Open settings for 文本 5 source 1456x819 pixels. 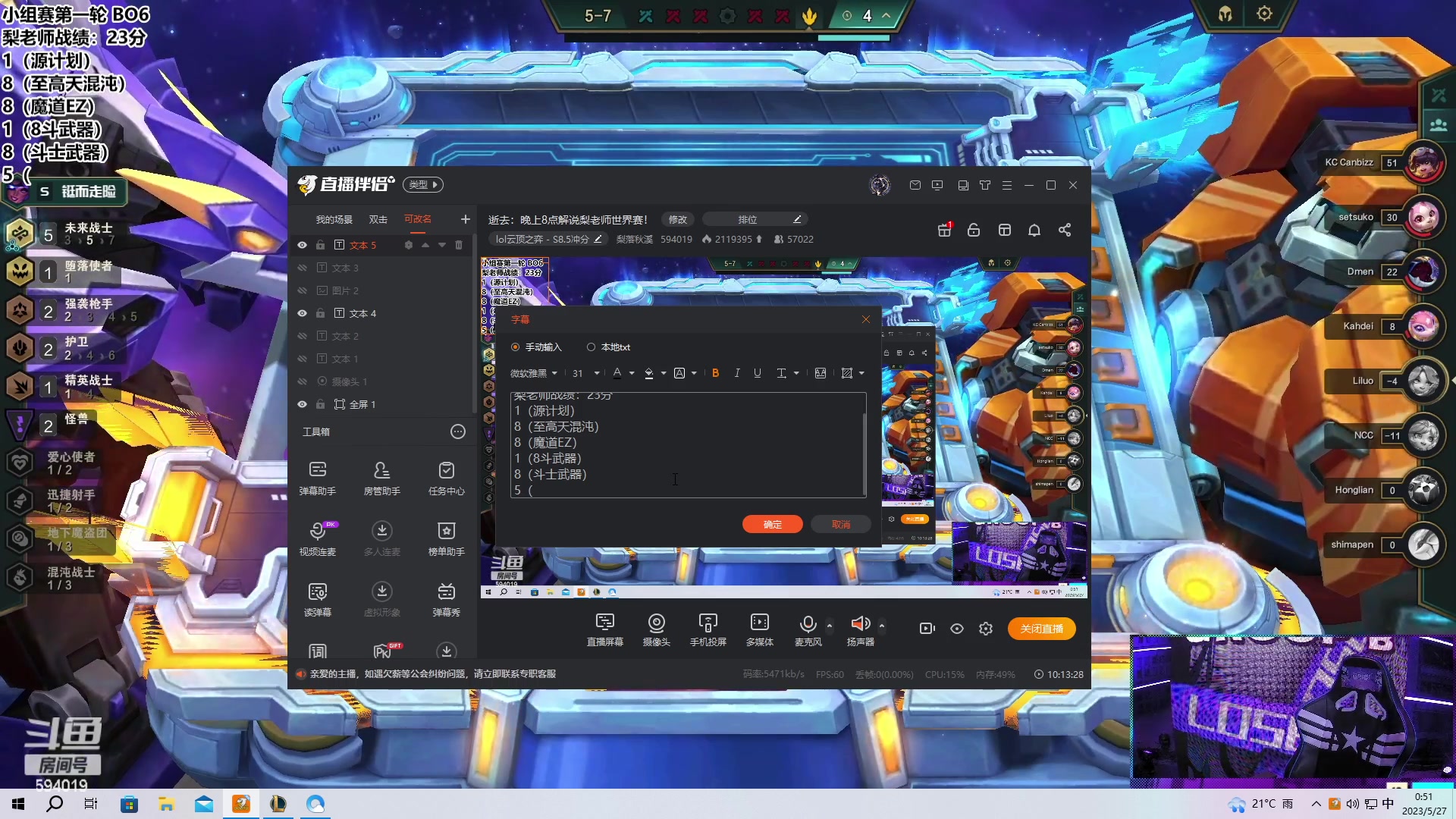click(409, 245)
